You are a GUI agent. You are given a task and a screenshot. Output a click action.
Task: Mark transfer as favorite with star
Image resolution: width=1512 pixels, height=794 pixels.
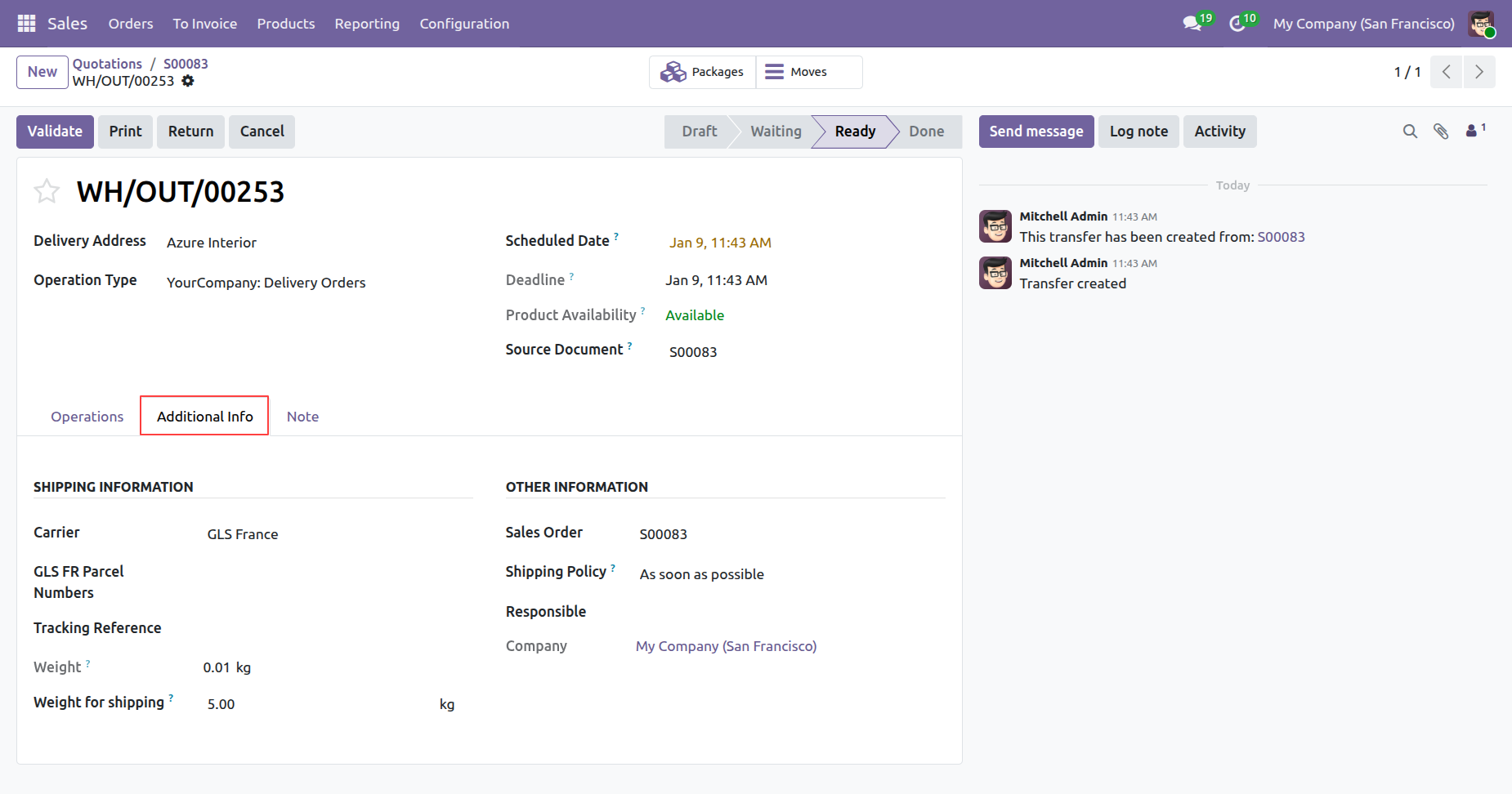tap(47, 191)
